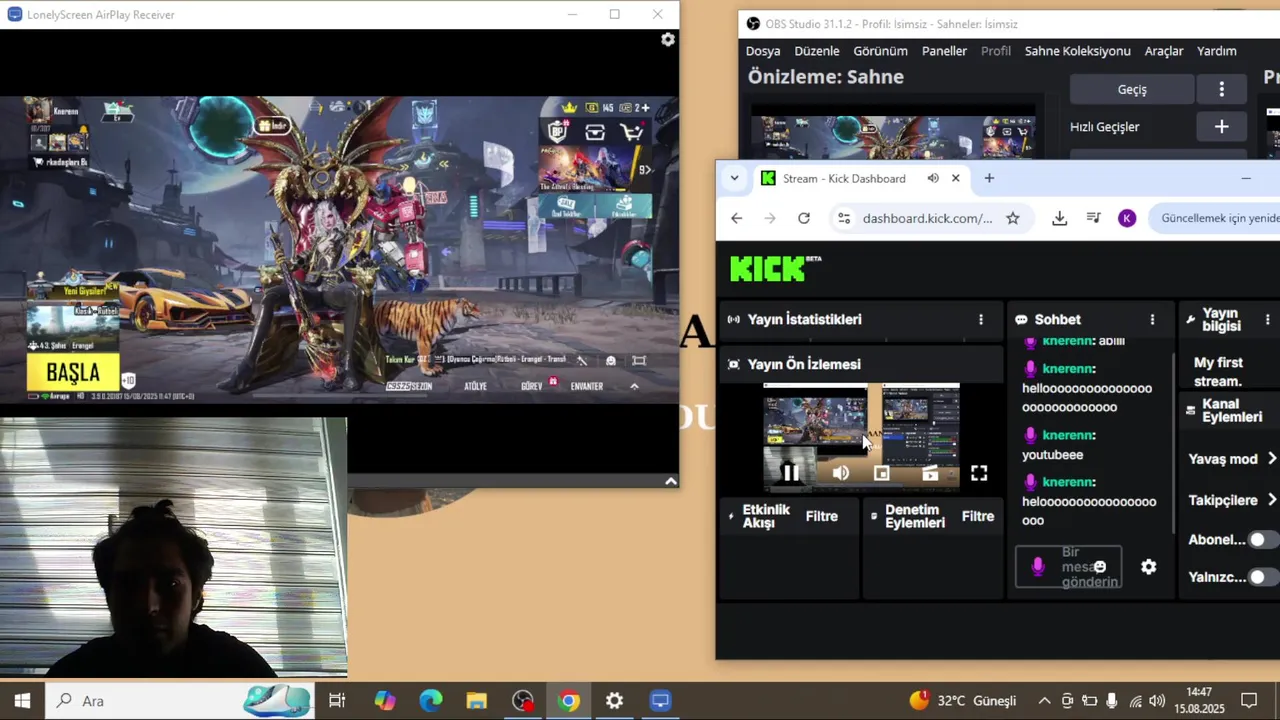Toggle picture-in-picture on stream preview
Viewport: 1280px width, 720px height.
881,473
